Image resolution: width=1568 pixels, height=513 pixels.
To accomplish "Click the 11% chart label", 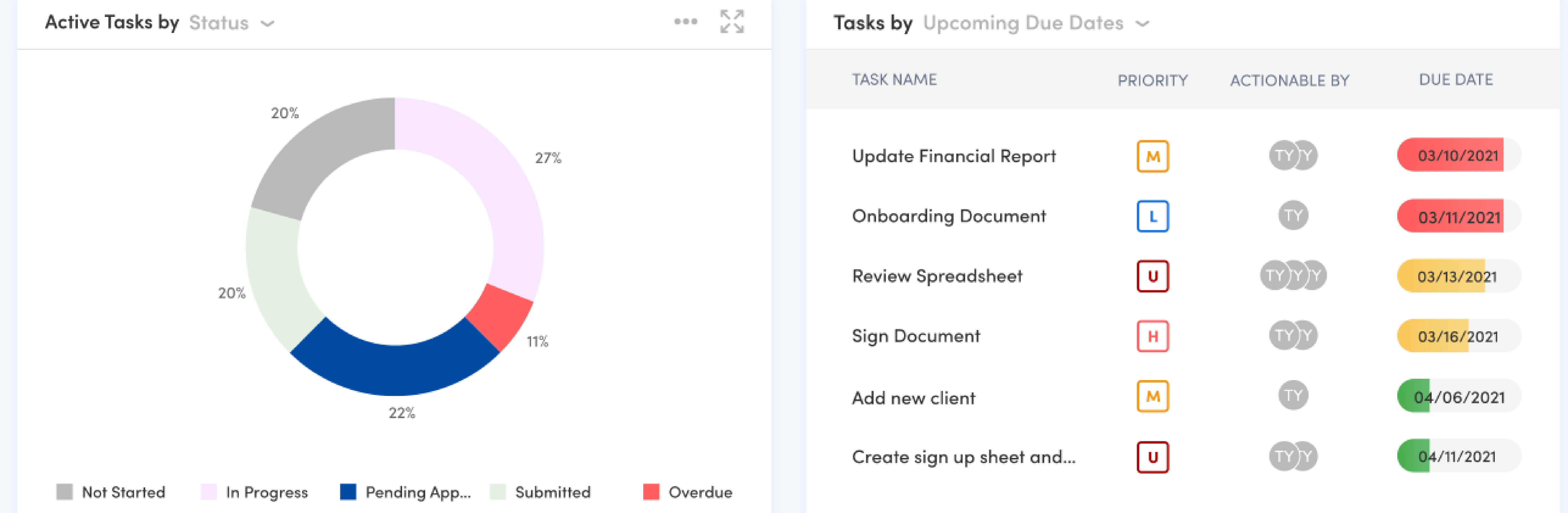I will pyautogui.click(x=537, y=342).
